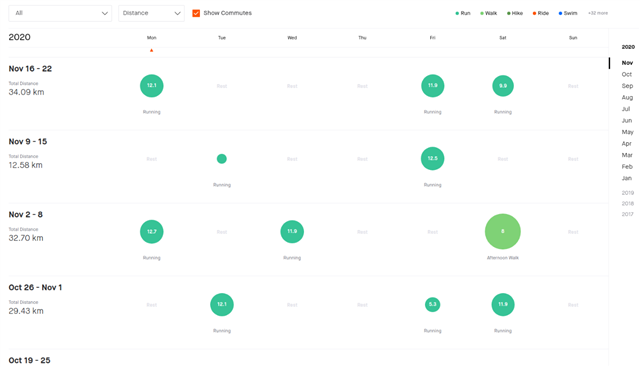Image resolution: width=640 pixels, height=367 pixels.
Task: Jump to Jun in month navigator
Action: (x=627, y=120)
